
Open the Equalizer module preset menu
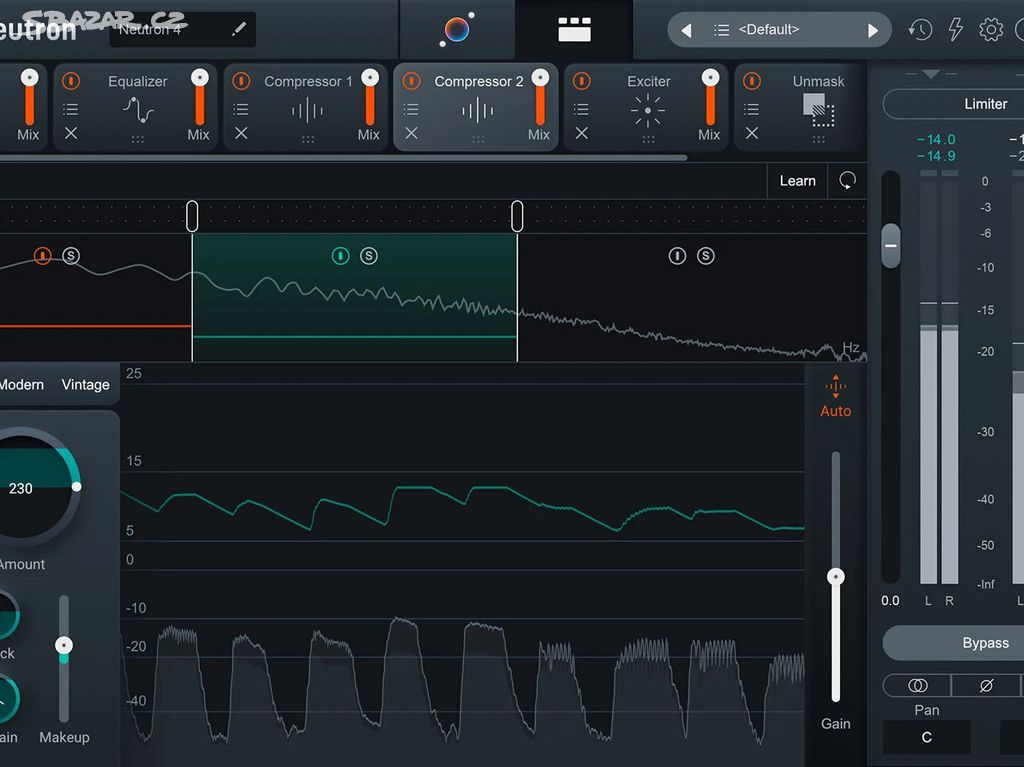click(71, 109)
